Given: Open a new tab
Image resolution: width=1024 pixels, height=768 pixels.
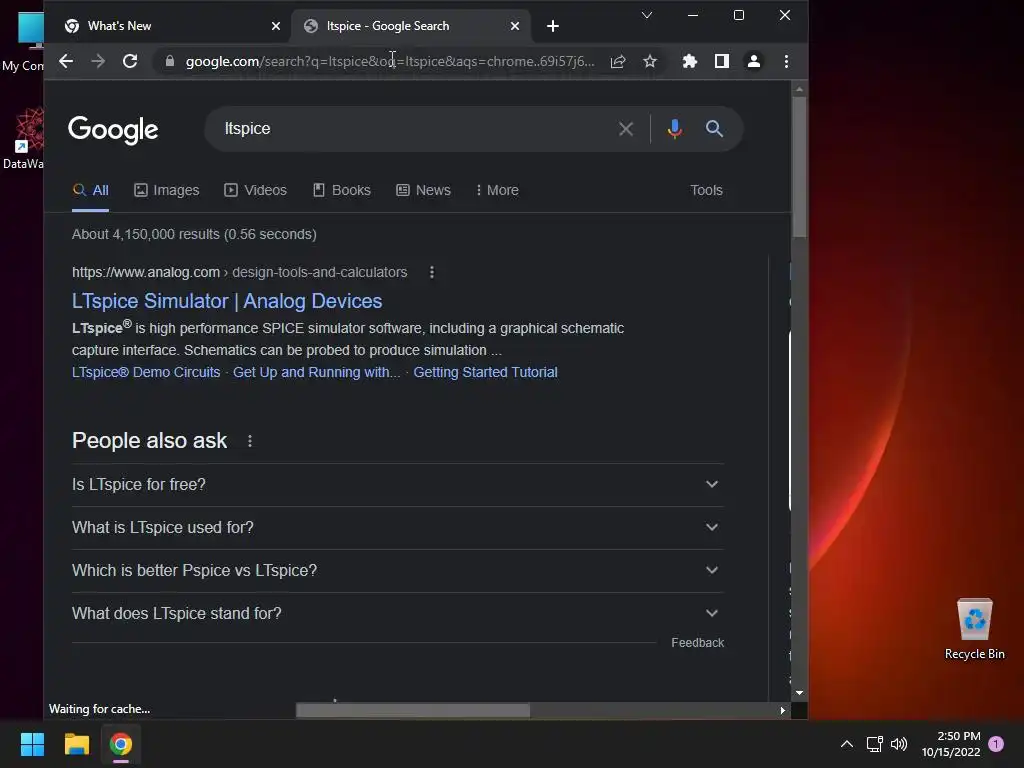Looking at the screenshot, I should coord(552,26).
